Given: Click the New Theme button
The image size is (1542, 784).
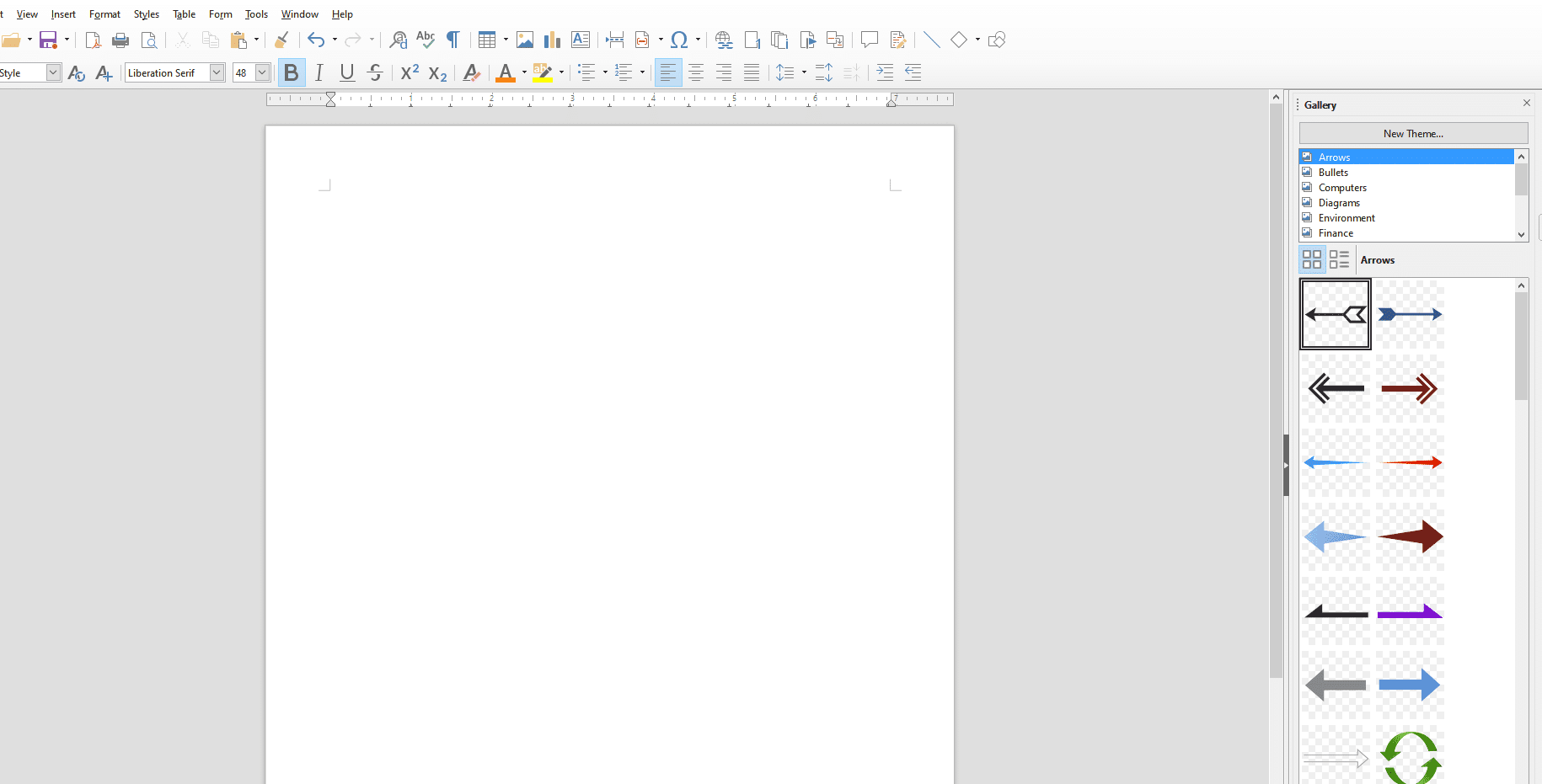Looking at the screenshot, I should (x=1412, y=133).
